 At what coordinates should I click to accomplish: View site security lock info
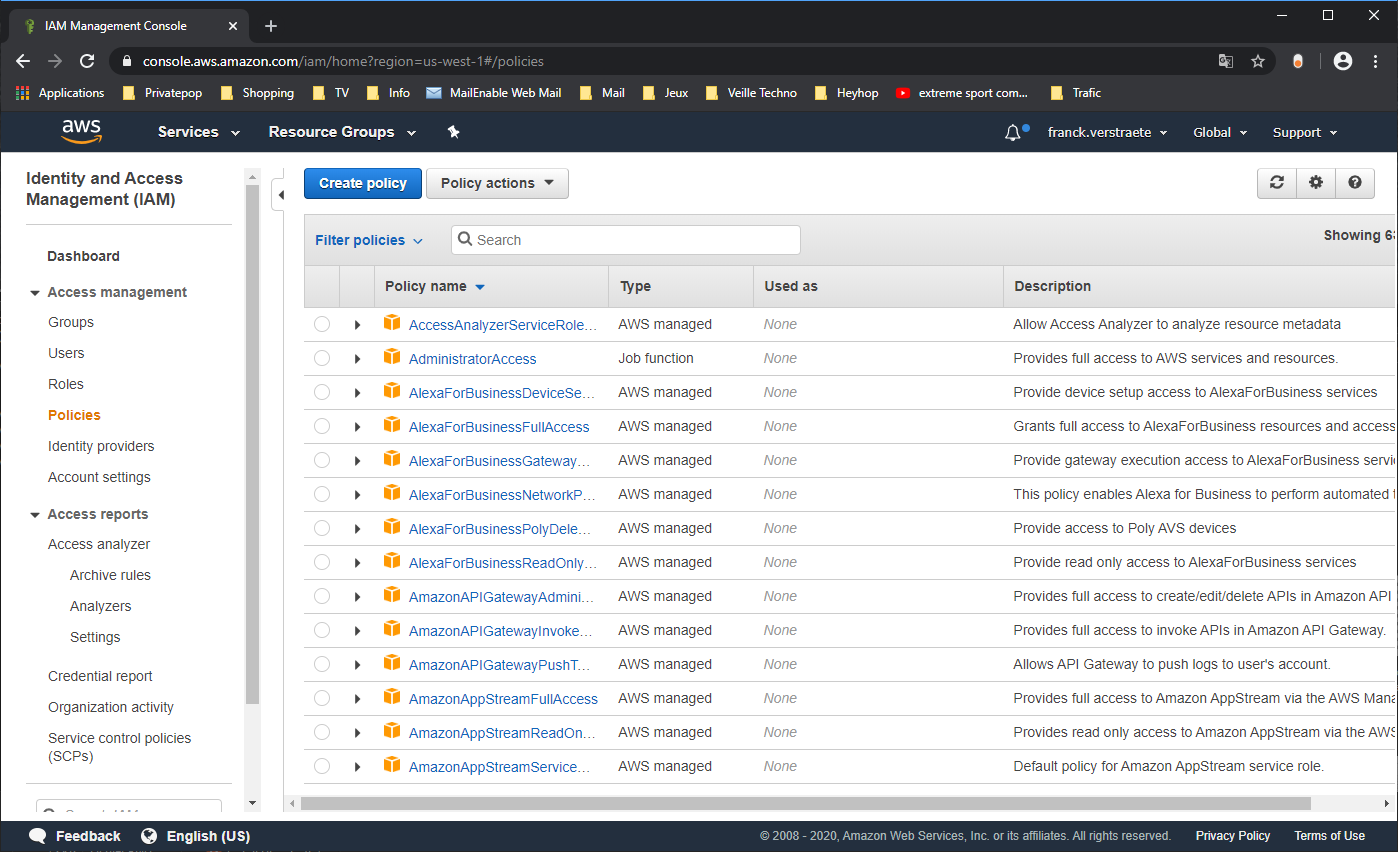126,61
